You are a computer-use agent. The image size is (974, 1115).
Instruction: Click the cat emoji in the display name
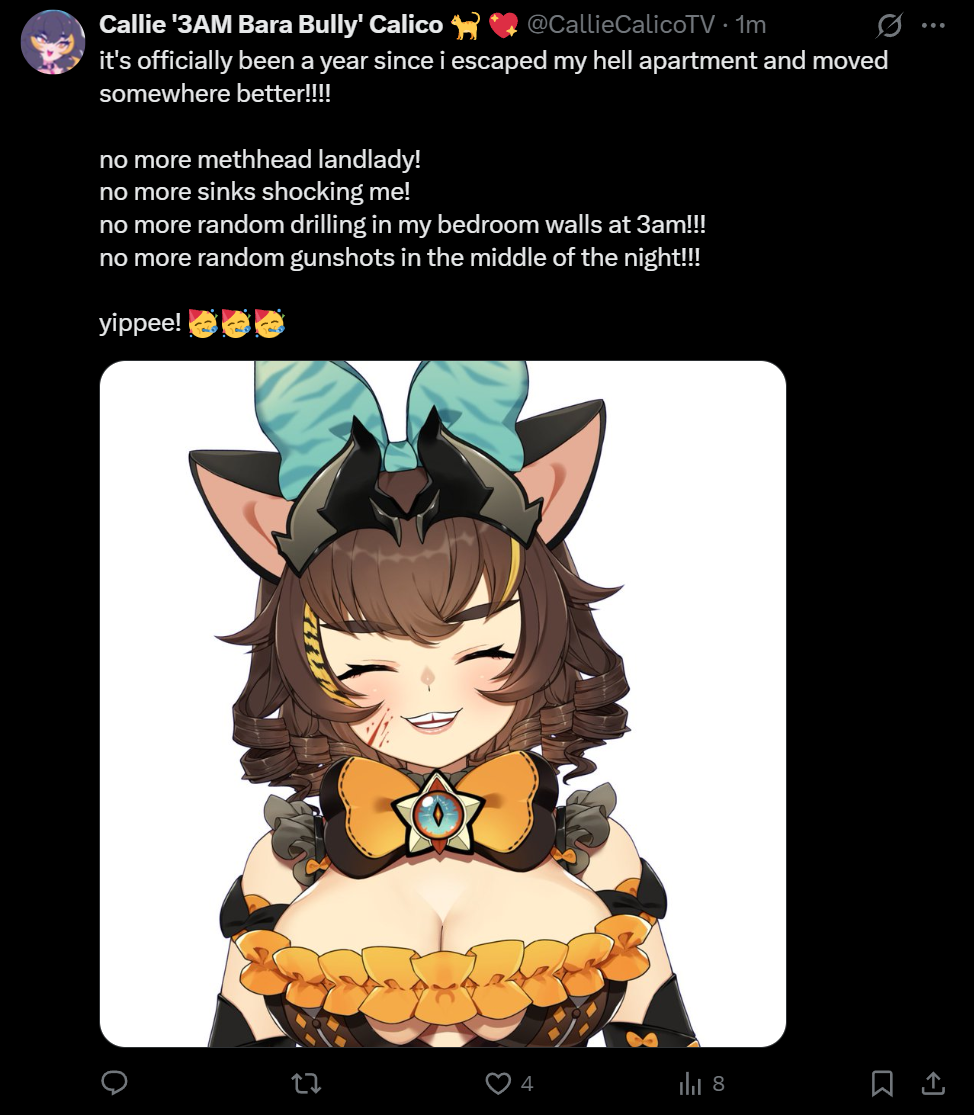pyautogui.click(x=466, y=26)
